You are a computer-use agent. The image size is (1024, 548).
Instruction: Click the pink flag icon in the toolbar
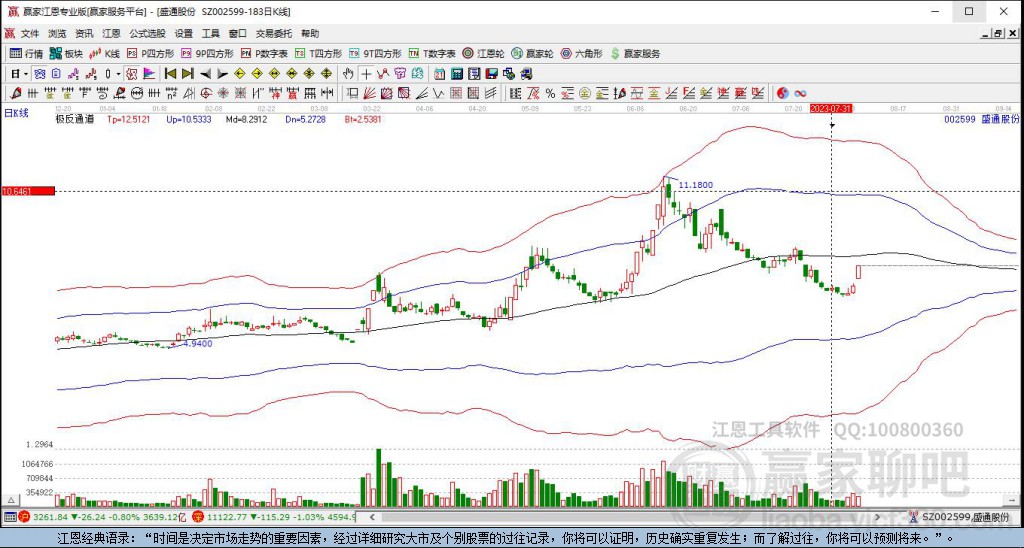coord(149,74)
